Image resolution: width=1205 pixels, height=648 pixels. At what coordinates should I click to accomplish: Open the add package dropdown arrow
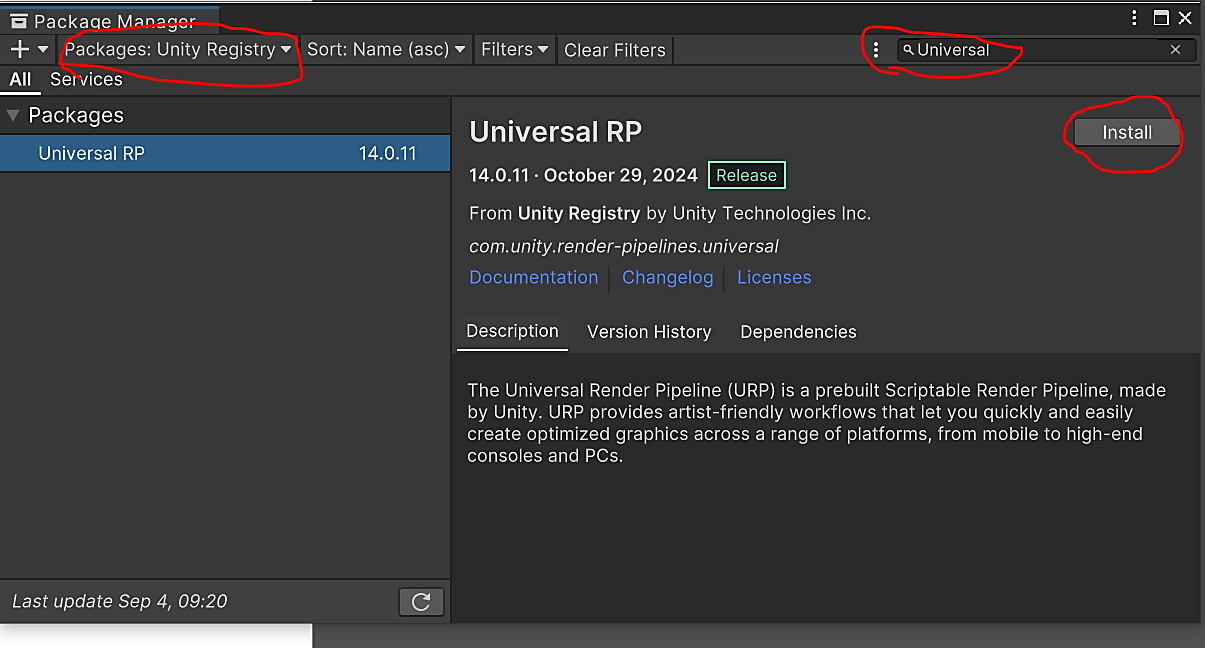tap(43, 49)
